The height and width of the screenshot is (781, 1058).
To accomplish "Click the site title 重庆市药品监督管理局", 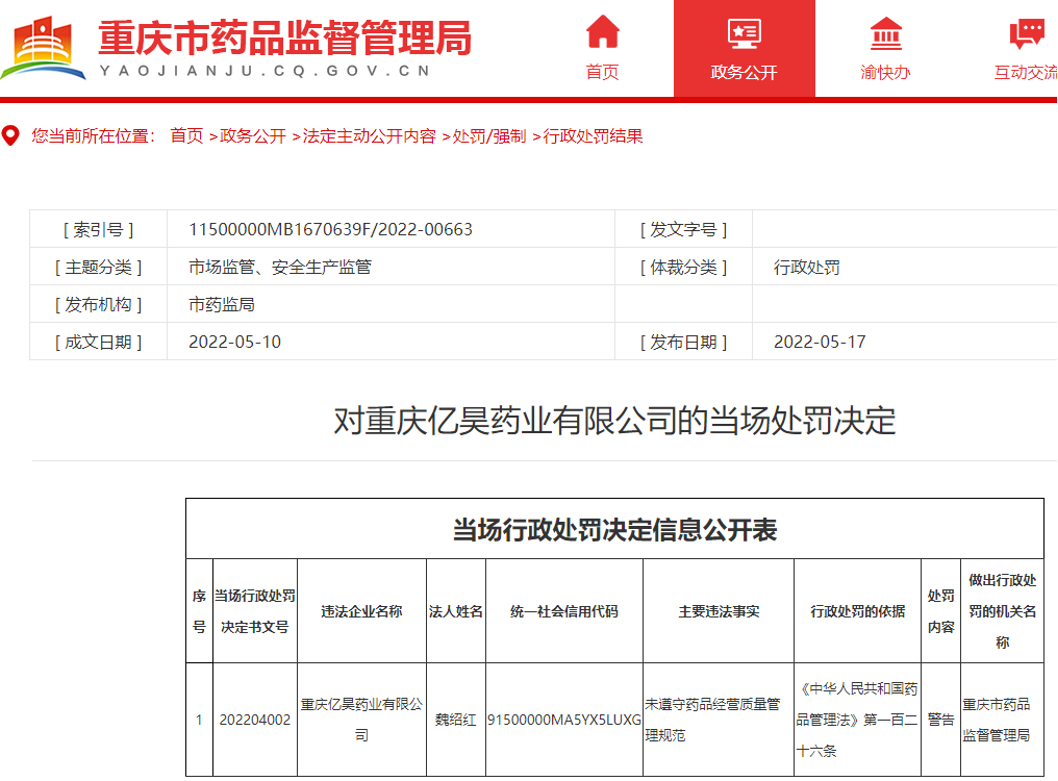I will pos(285,38).
